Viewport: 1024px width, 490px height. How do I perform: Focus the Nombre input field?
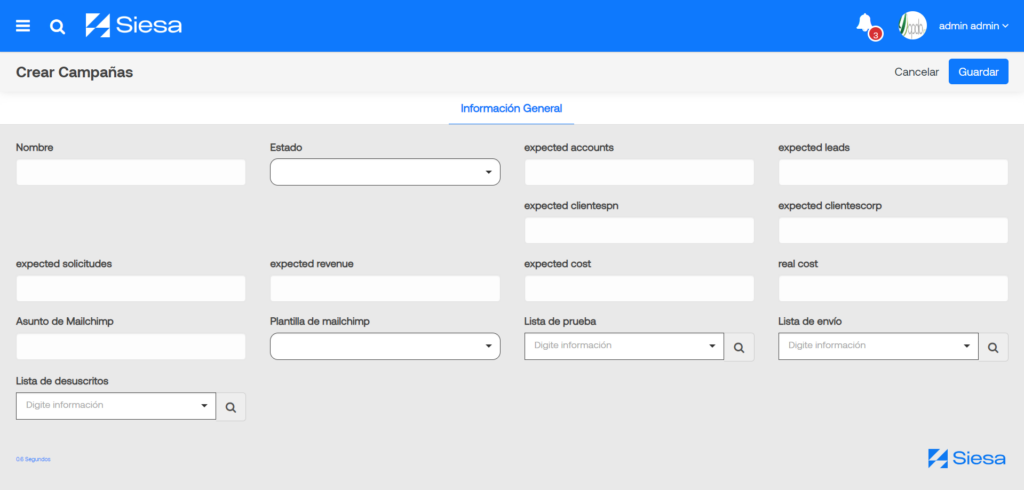[131, 172]
